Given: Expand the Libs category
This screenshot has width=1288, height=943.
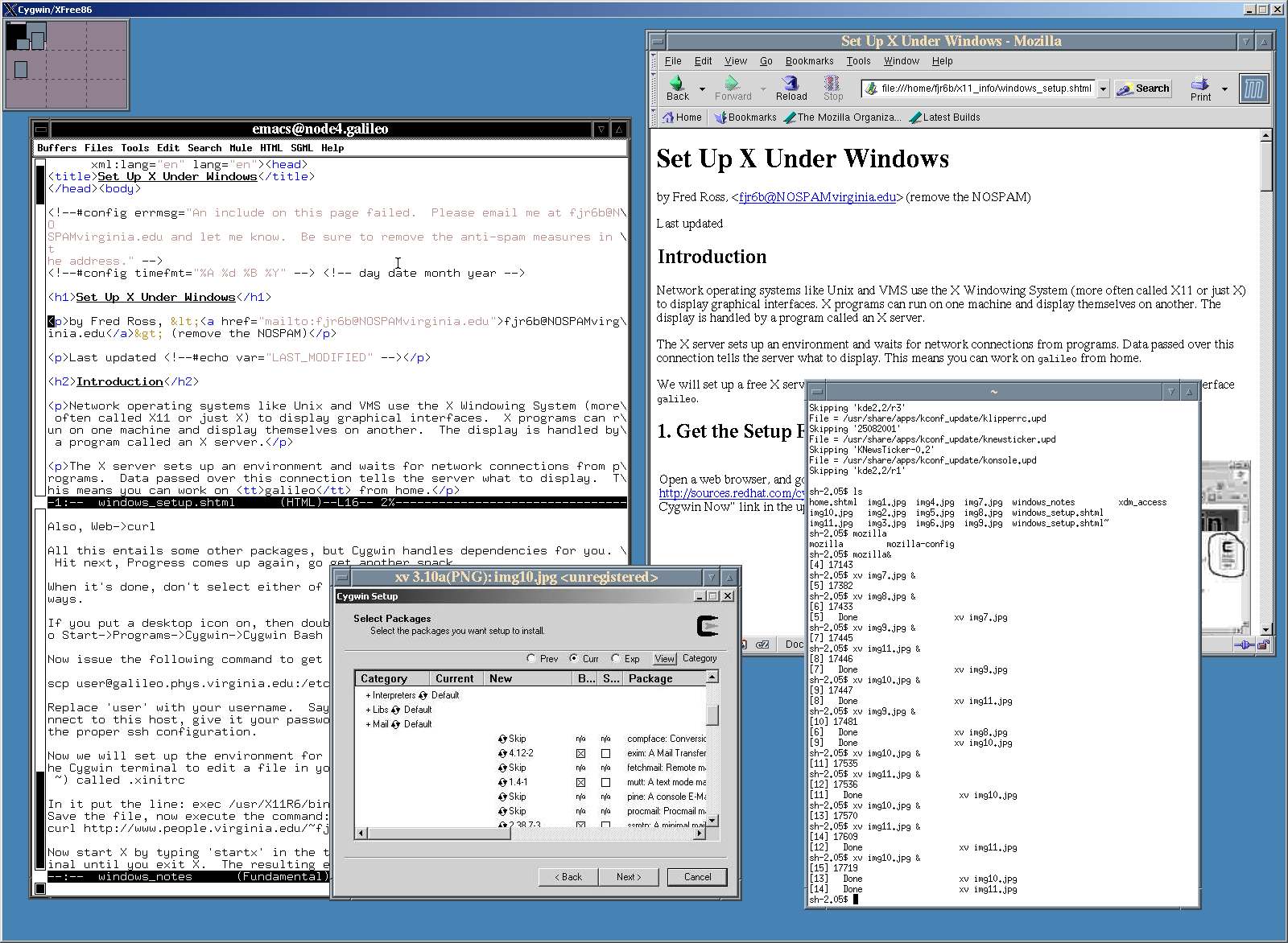Looking at the screenshot, I should point(368,710).
